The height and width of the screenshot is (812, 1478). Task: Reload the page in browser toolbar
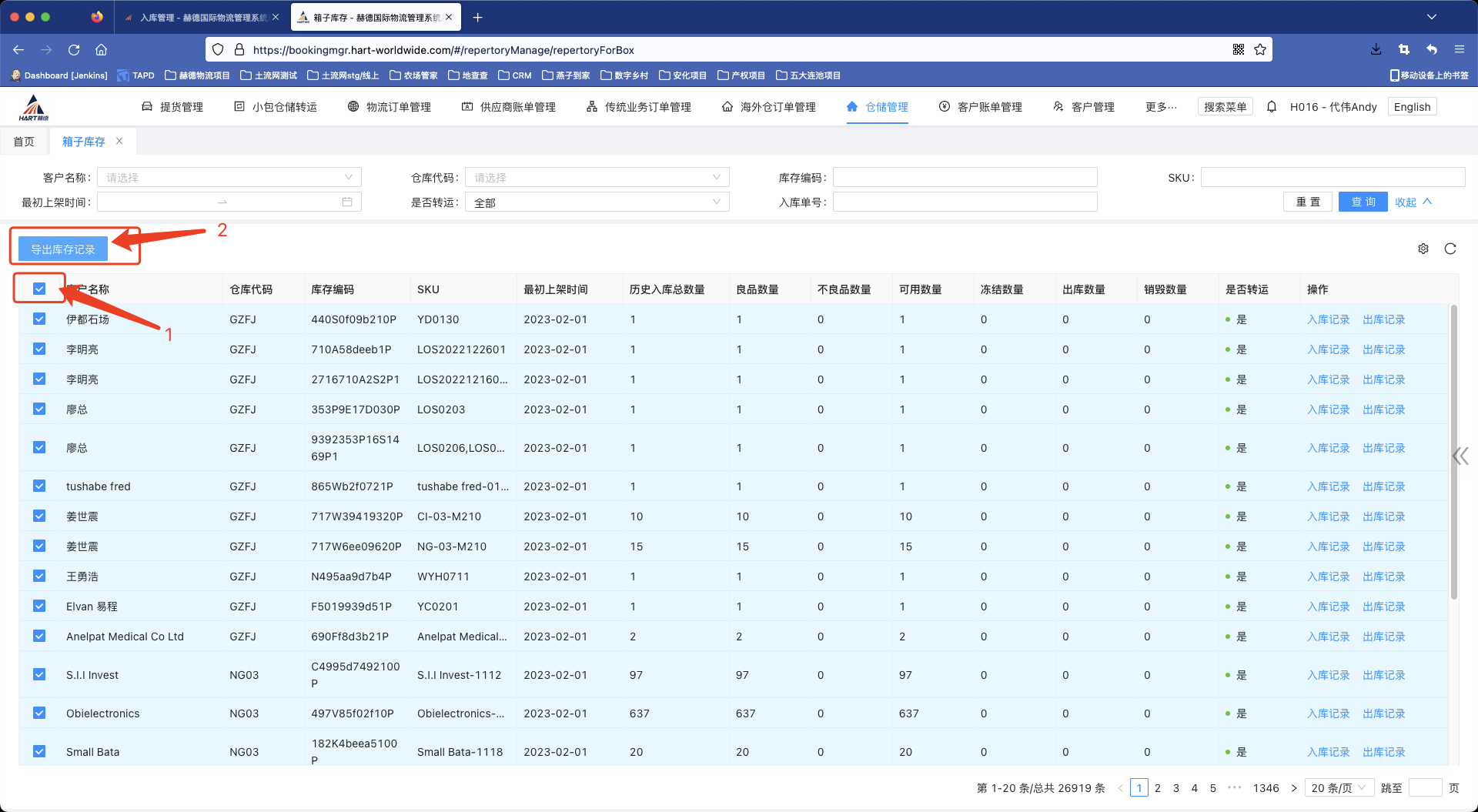[74, 50]
